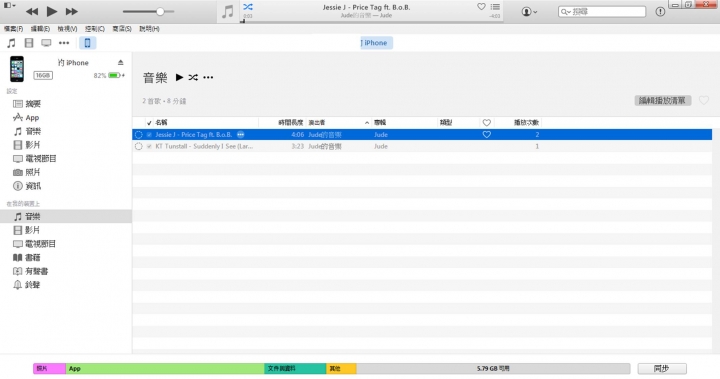Play the current track in top toolbar
The image size is (720, 379).
point(52,11)
